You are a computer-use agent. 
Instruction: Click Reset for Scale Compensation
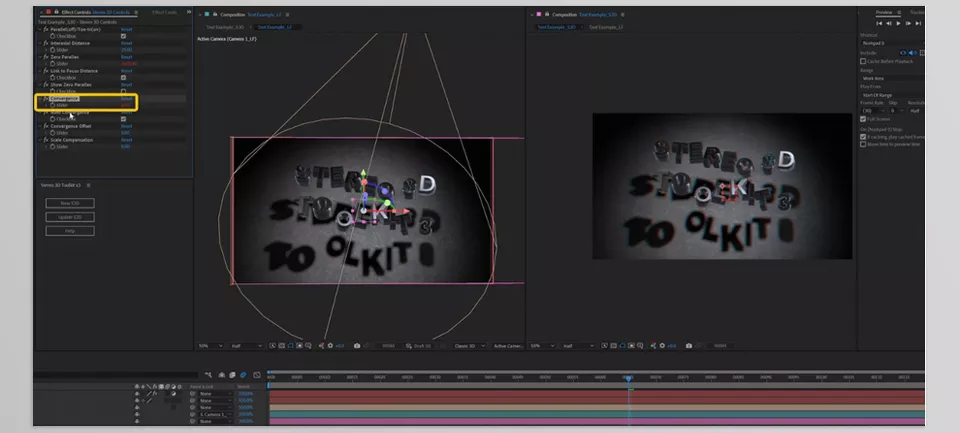126,140
